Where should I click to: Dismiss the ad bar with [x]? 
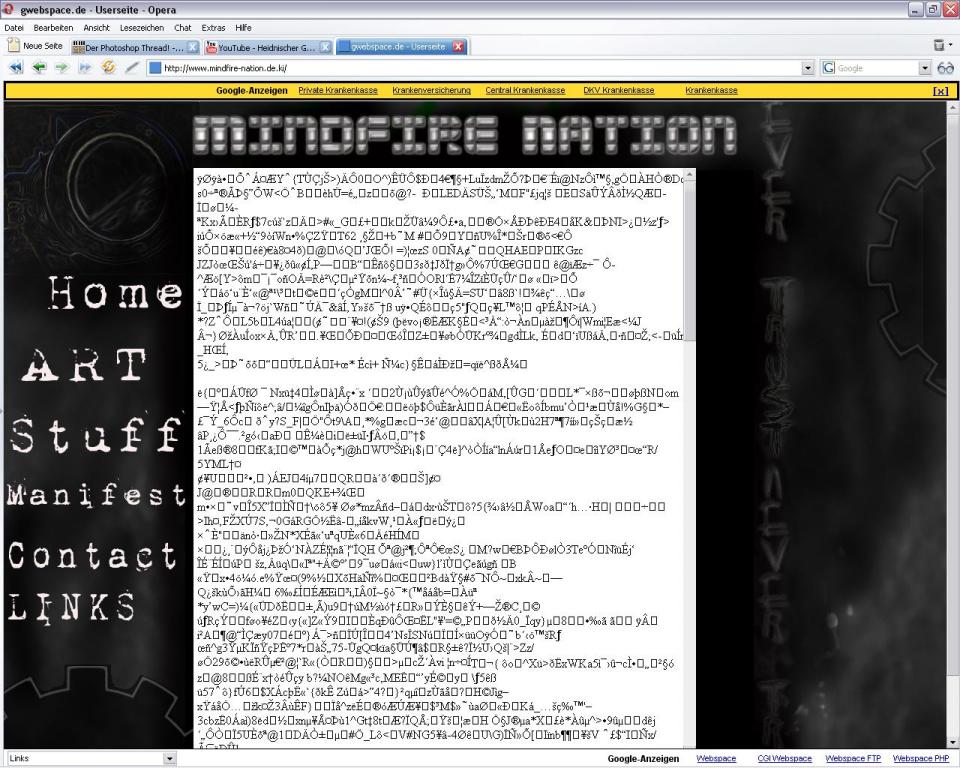coord(940,91)
